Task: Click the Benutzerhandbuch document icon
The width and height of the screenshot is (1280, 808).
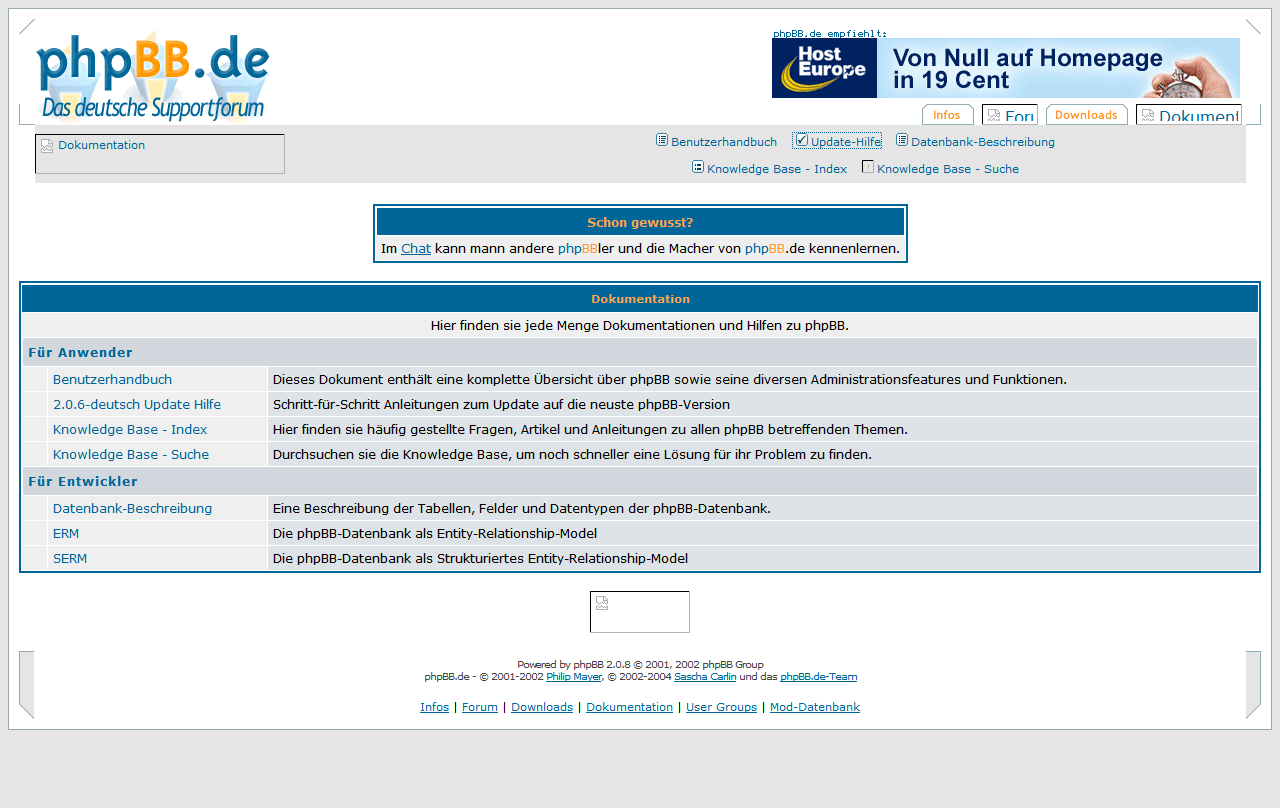Action: pyautogui.click(x=662, y=140)
